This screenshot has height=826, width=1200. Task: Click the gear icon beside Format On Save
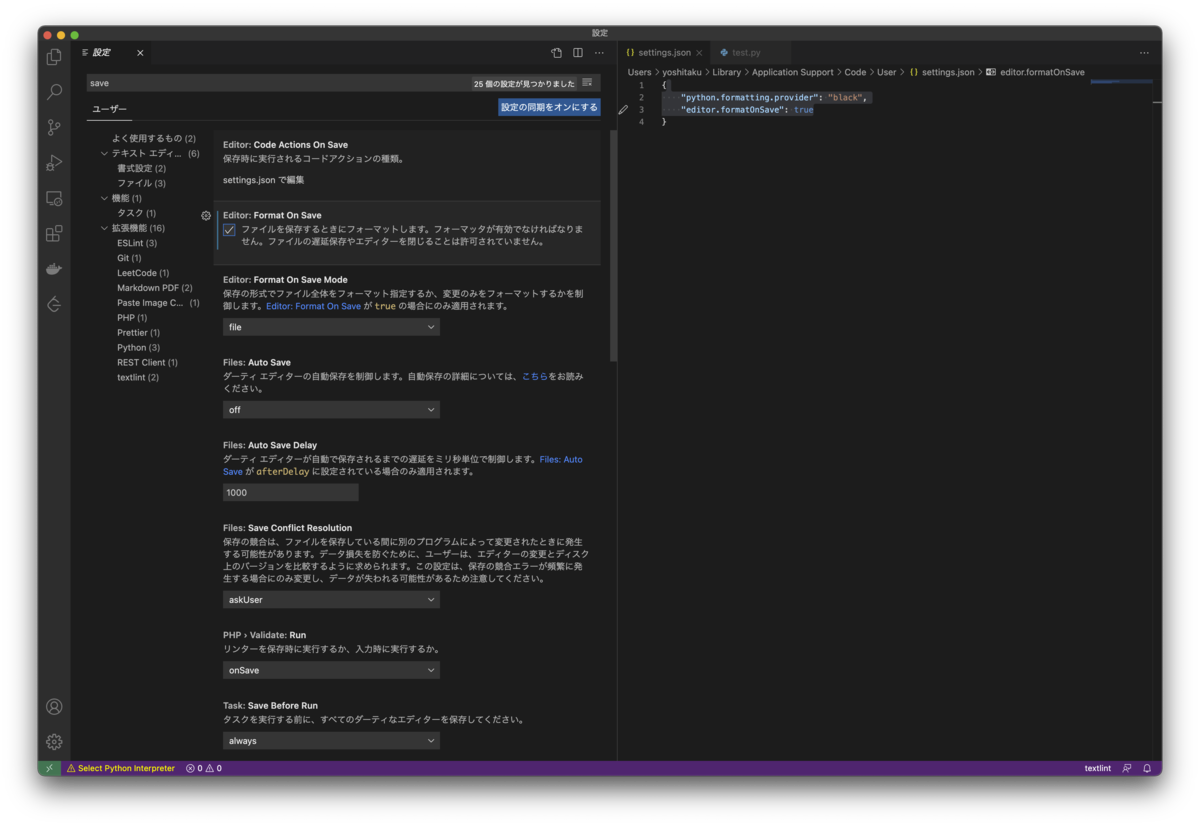[x=206, y=216]
